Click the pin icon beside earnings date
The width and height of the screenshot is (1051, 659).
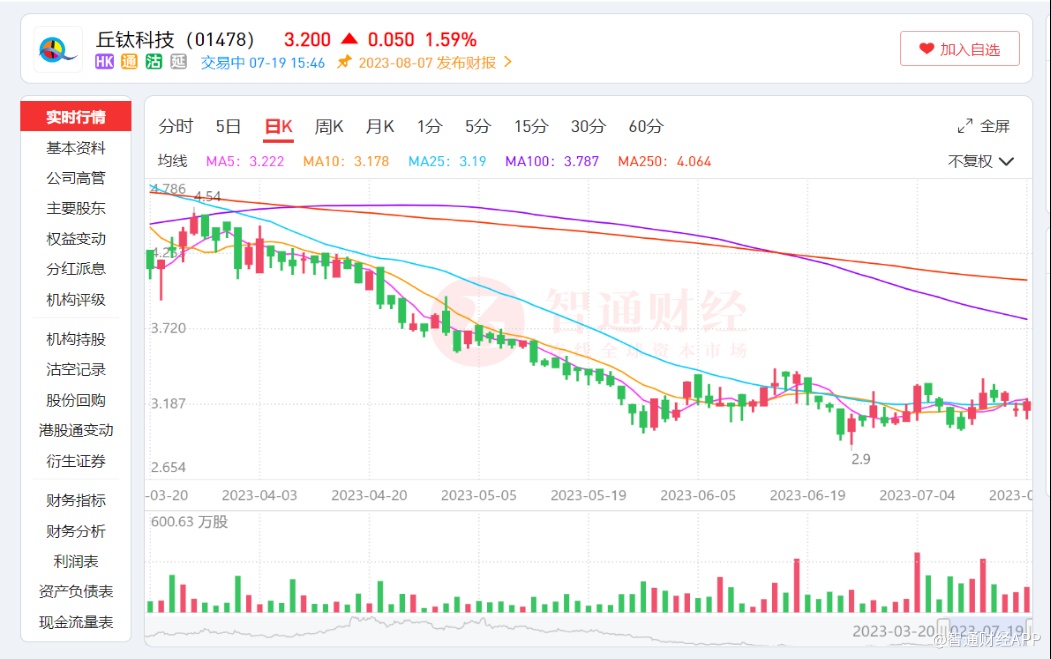344,62
